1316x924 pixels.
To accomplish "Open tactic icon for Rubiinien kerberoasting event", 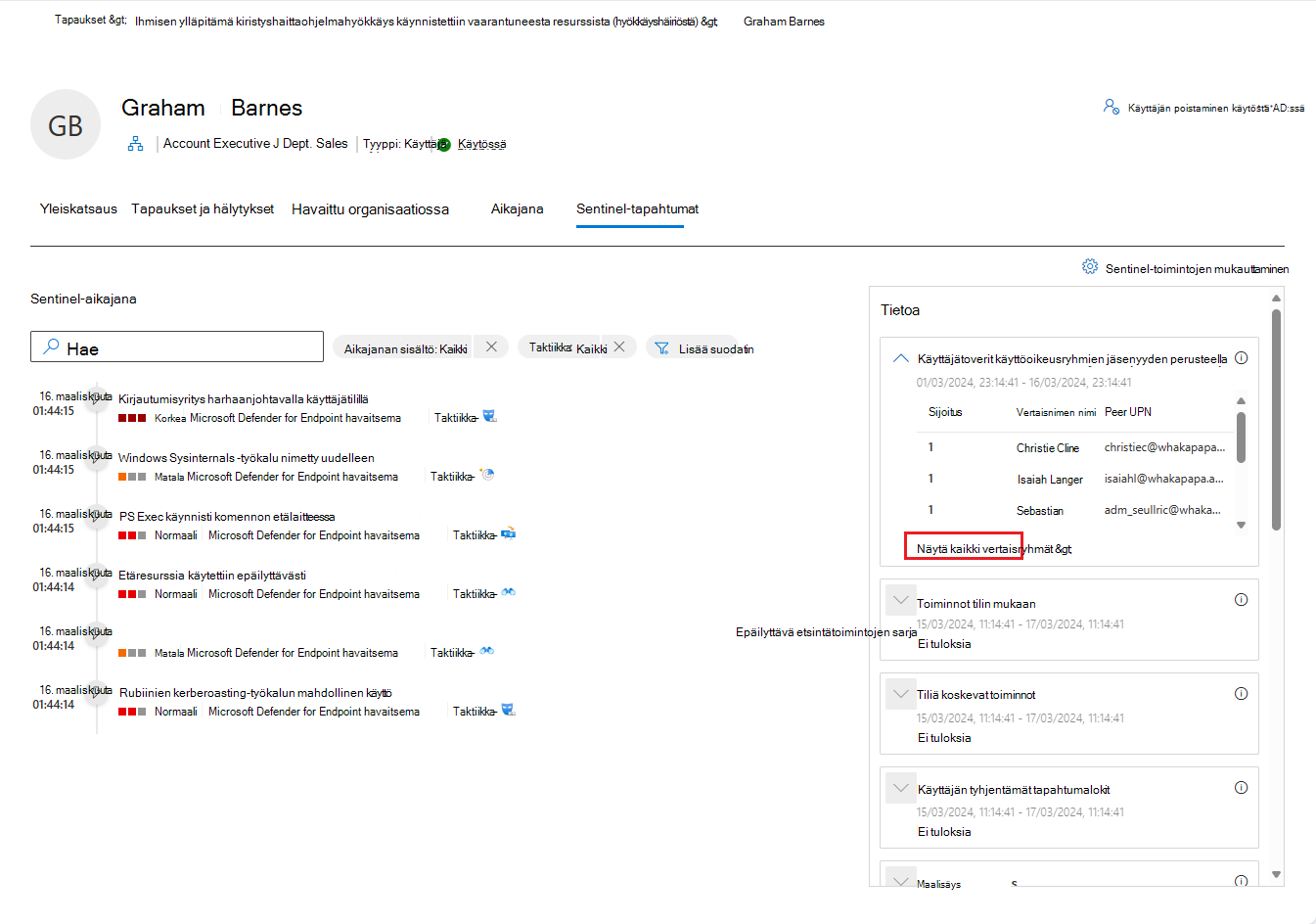I will [x=508, y=710].
